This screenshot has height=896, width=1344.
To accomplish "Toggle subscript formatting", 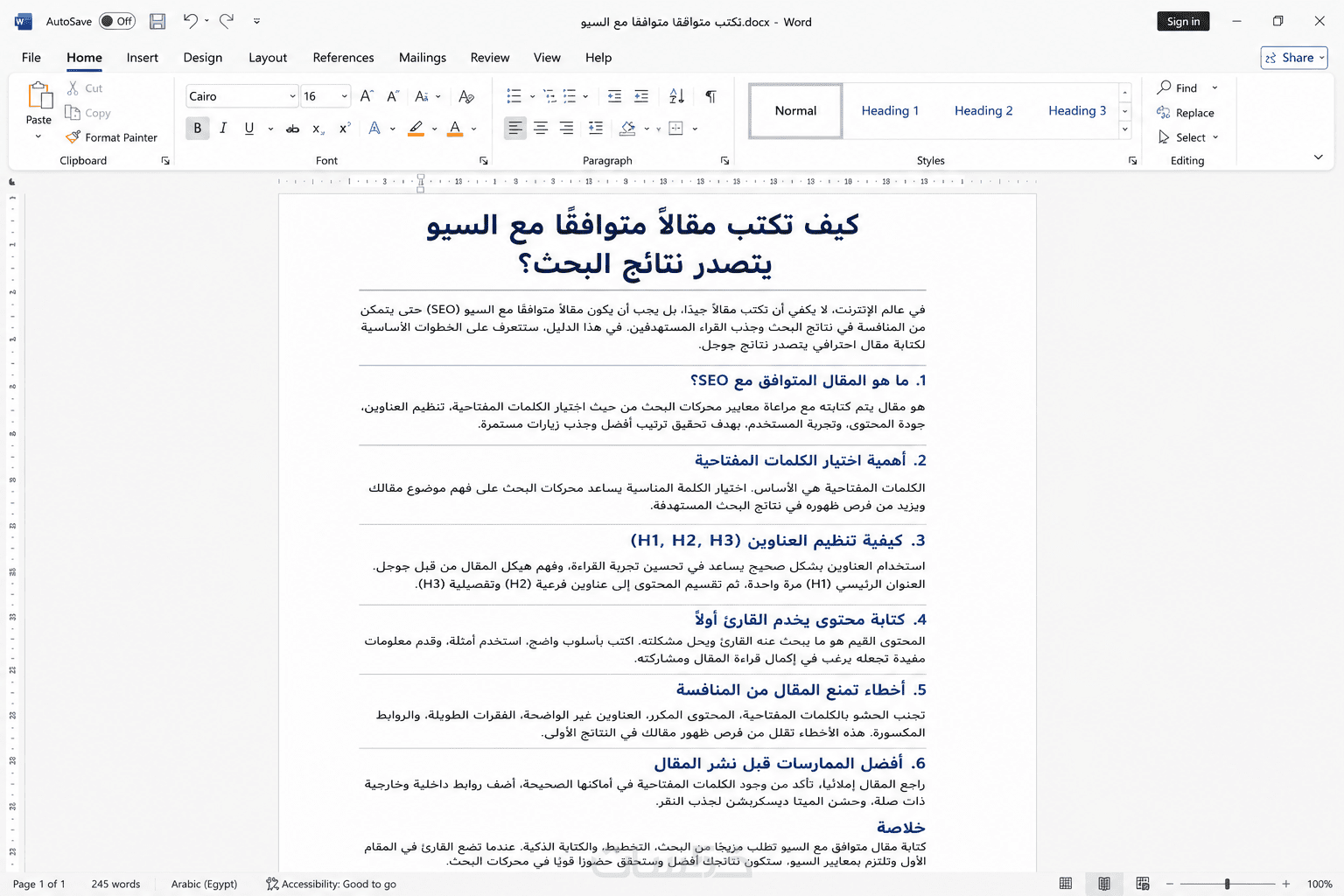I will [318, 129].
